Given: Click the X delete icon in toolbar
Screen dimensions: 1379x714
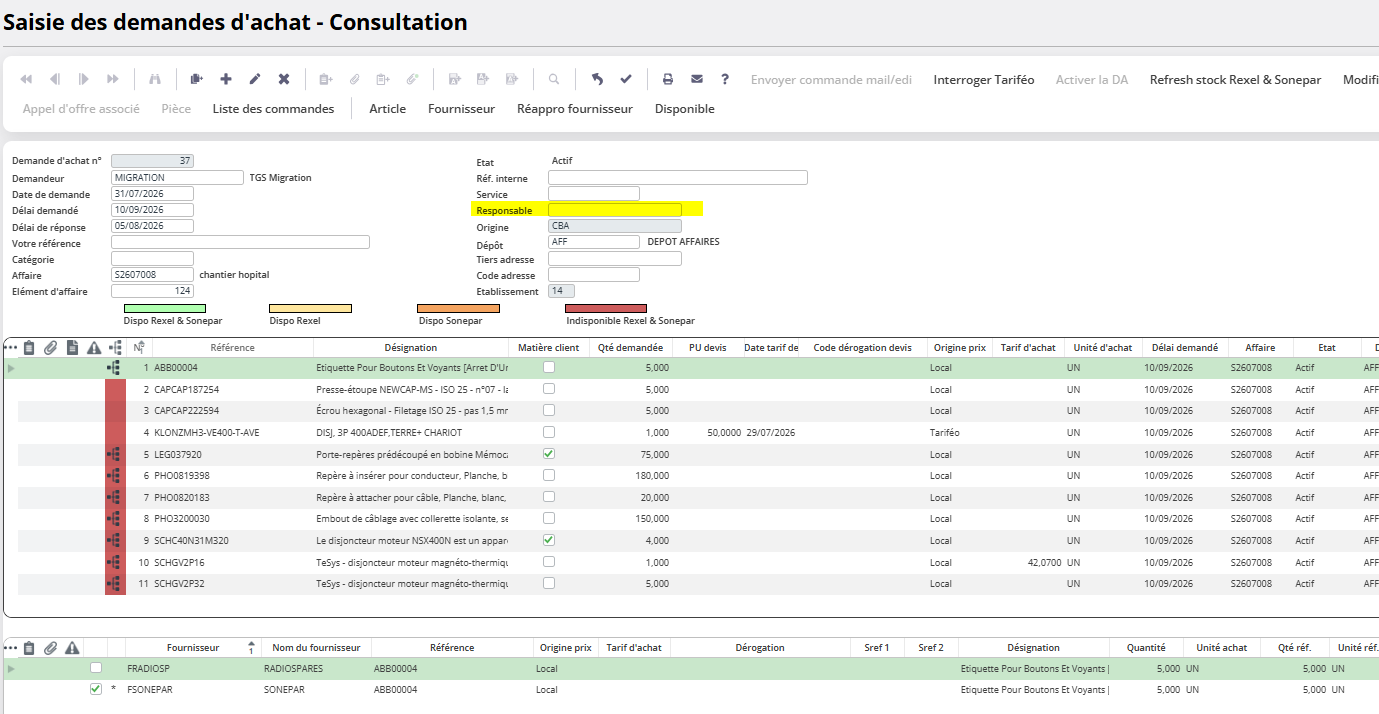Looking at the screenshot, I should [284, 79].
